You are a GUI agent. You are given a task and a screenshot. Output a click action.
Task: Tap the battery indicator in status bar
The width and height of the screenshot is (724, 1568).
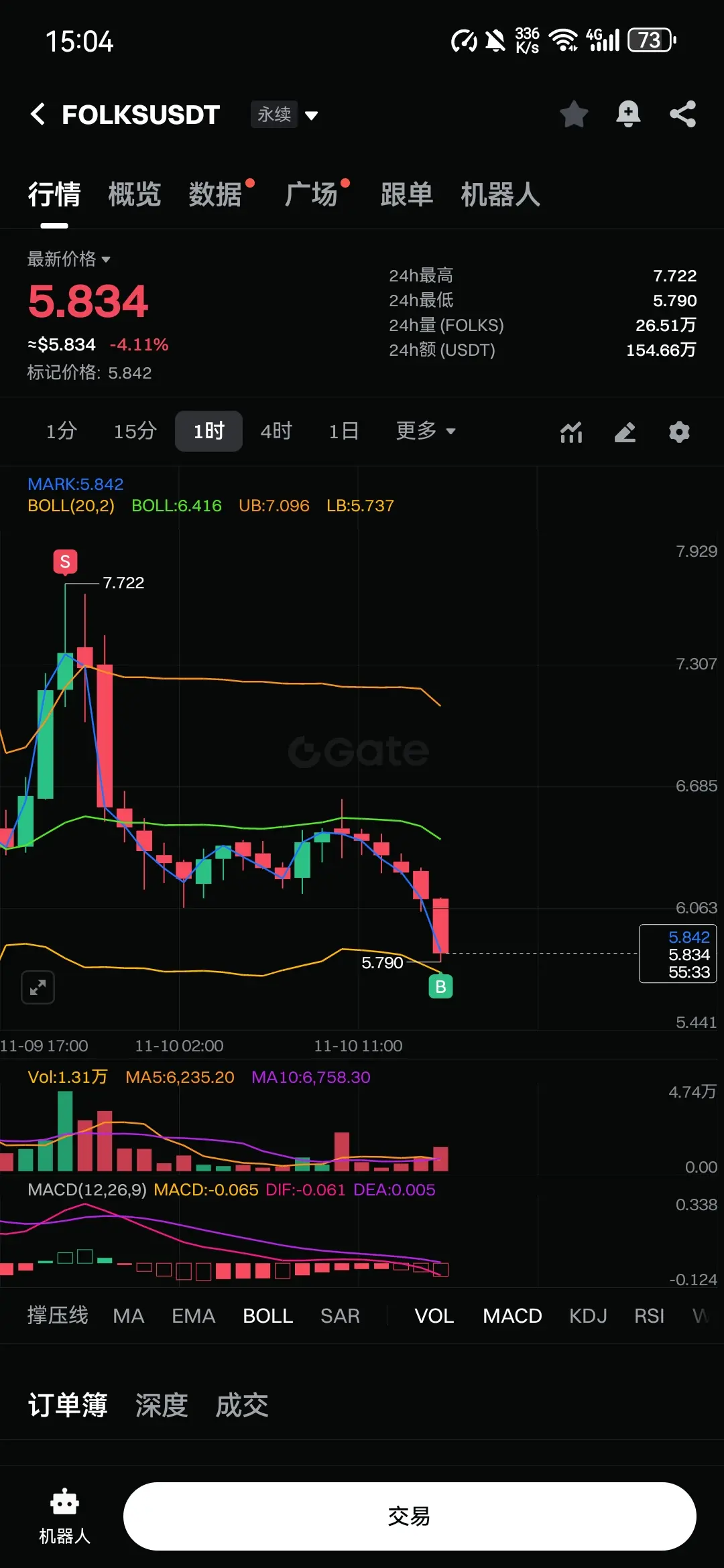652,40
